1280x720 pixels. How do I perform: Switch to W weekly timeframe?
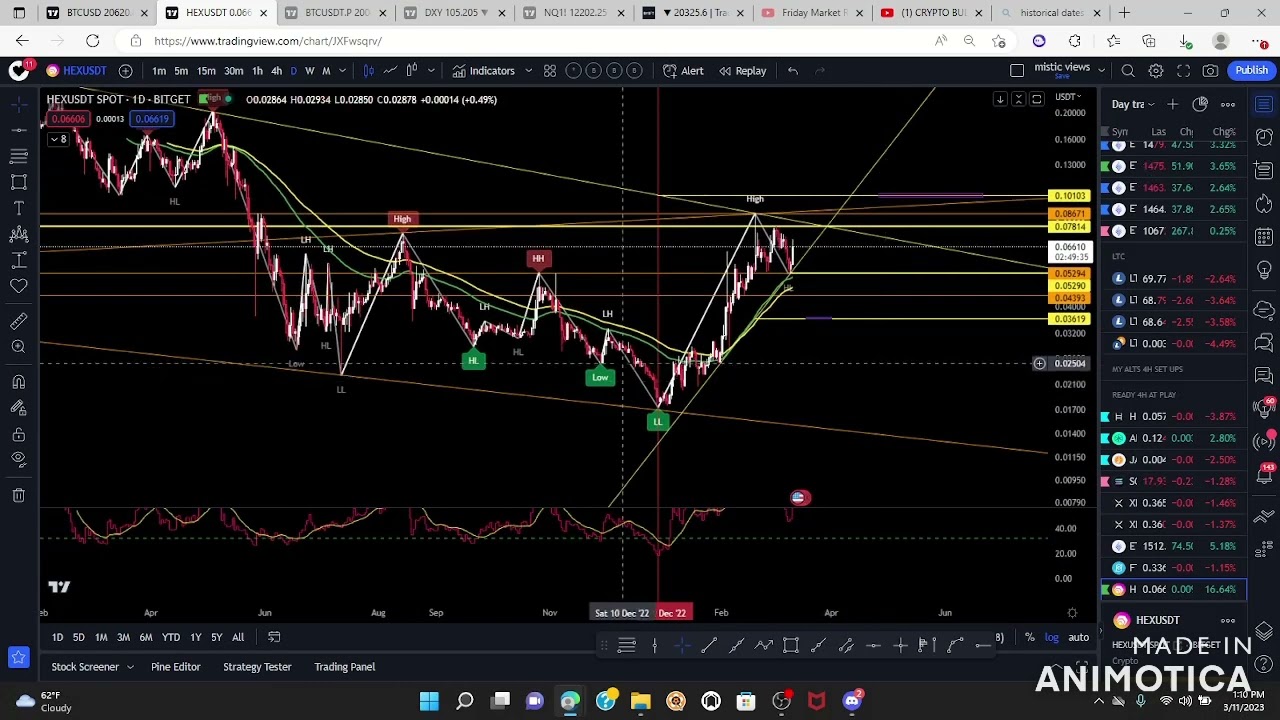pos(309,71)
